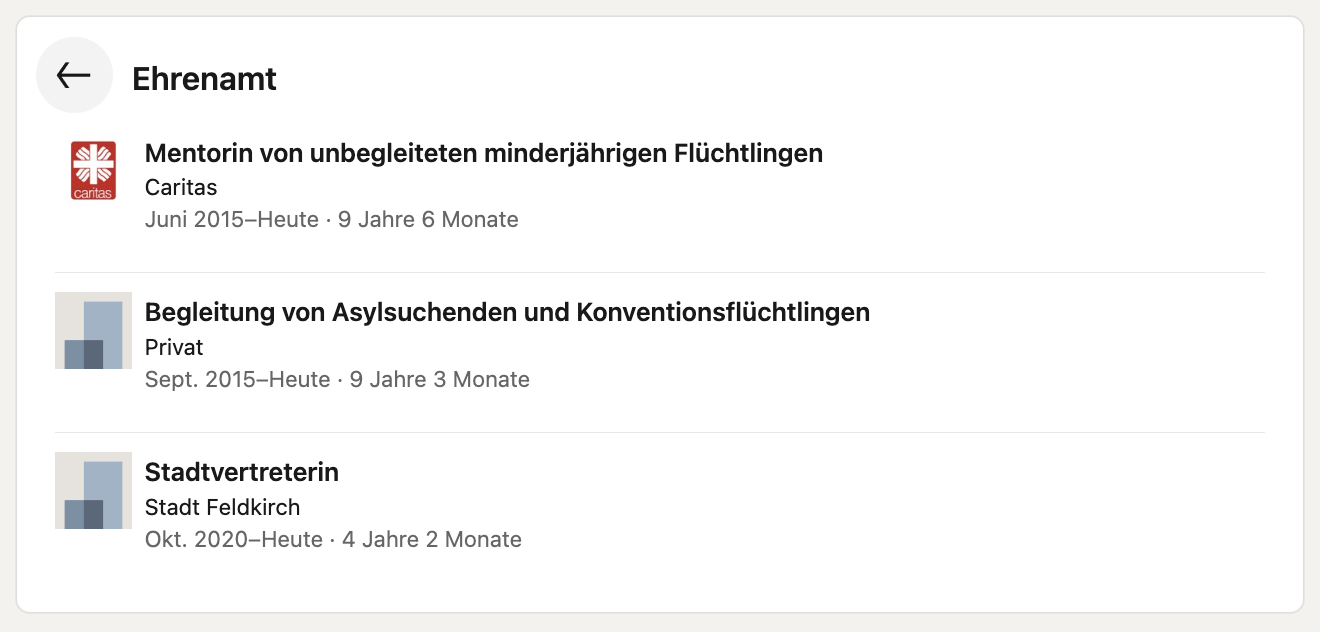The image size is (1320, 632).
Task: Select the Stadt Feldkirch organization name
Action: coord(222,507)
